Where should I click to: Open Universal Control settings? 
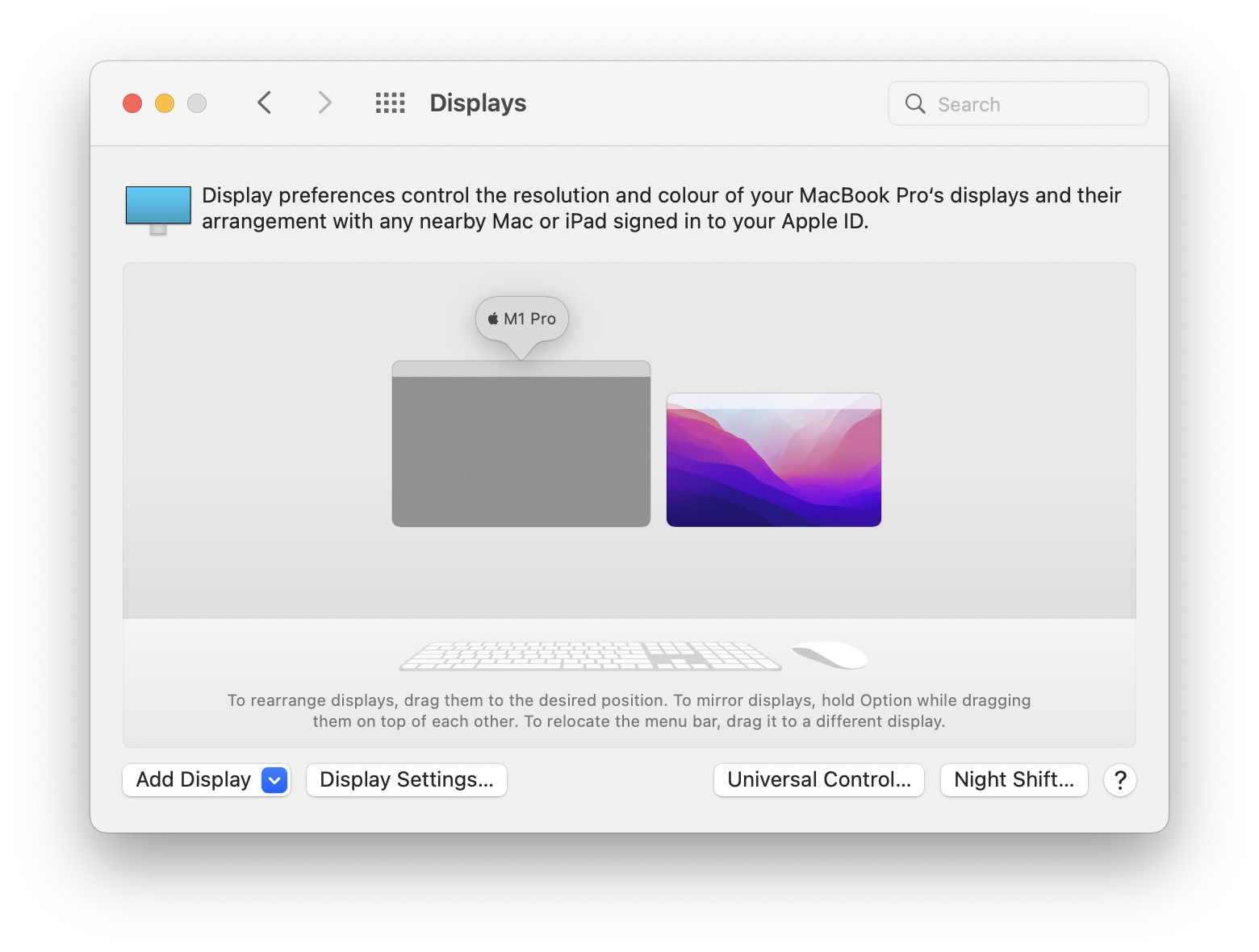tap(818, 779)
